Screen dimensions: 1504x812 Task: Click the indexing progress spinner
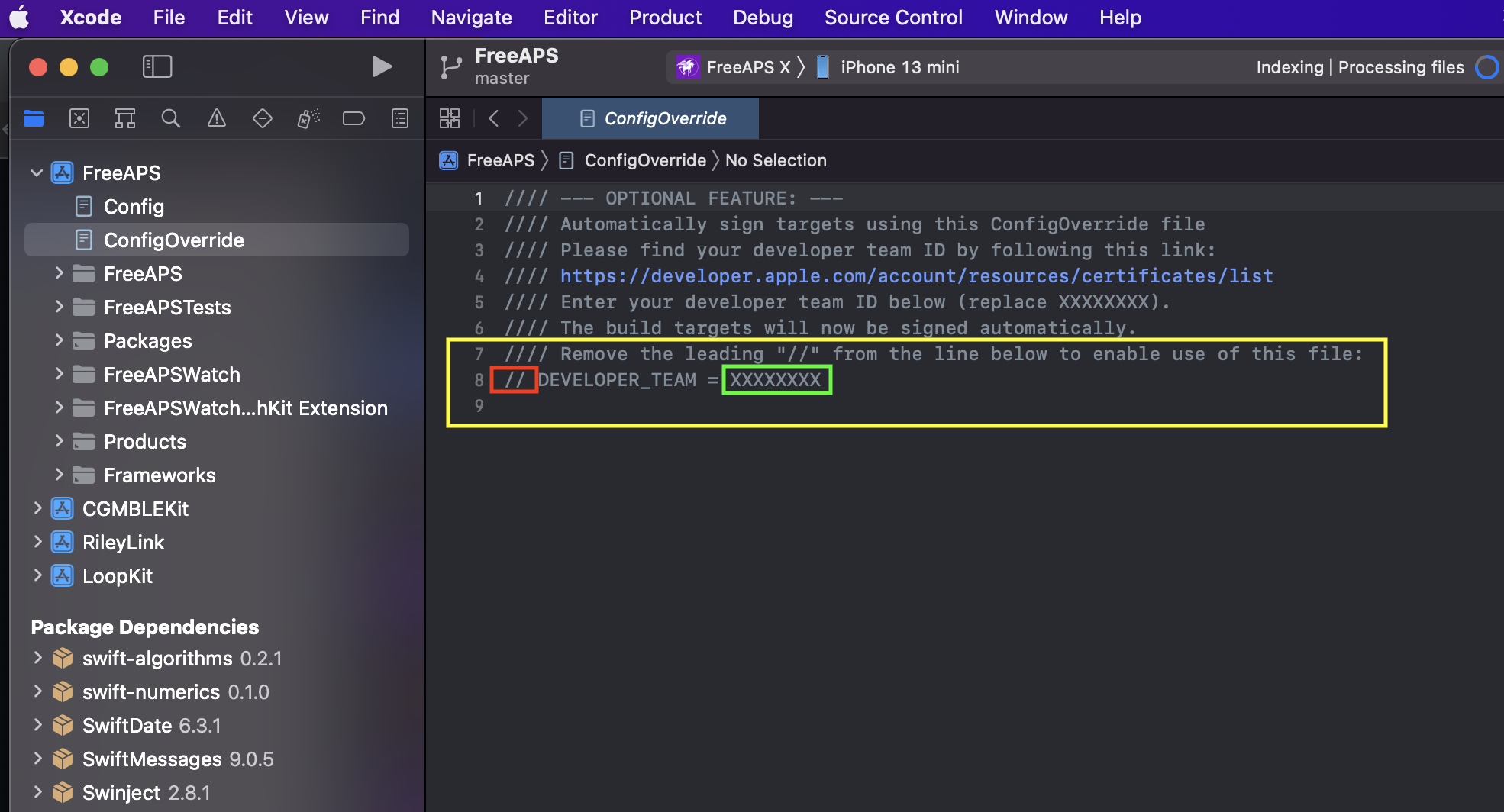(x=1487, y=67)
